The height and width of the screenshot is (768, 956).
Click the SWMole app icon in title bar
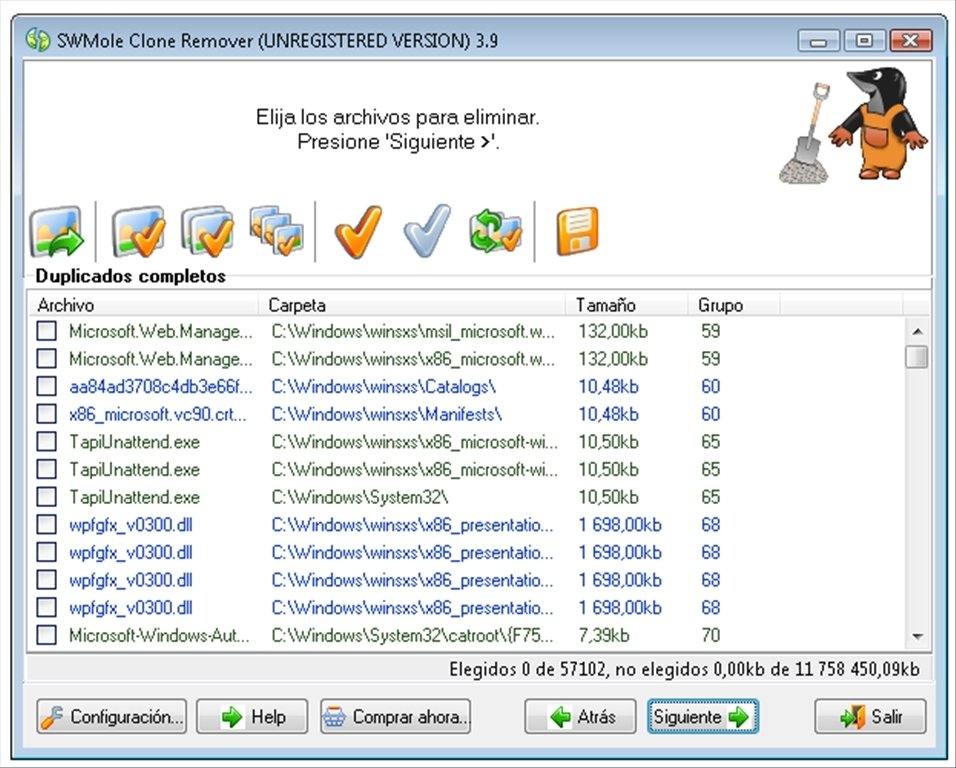pos(38,40)
